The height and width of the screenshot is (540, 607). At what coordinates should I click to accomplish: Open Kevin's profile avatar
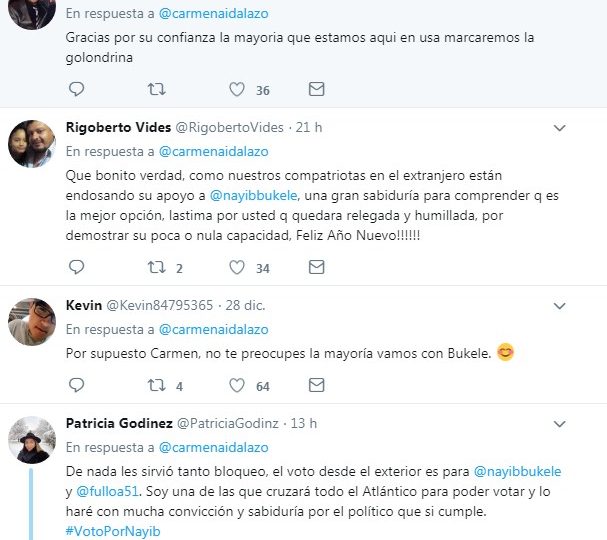click(32, 322)
